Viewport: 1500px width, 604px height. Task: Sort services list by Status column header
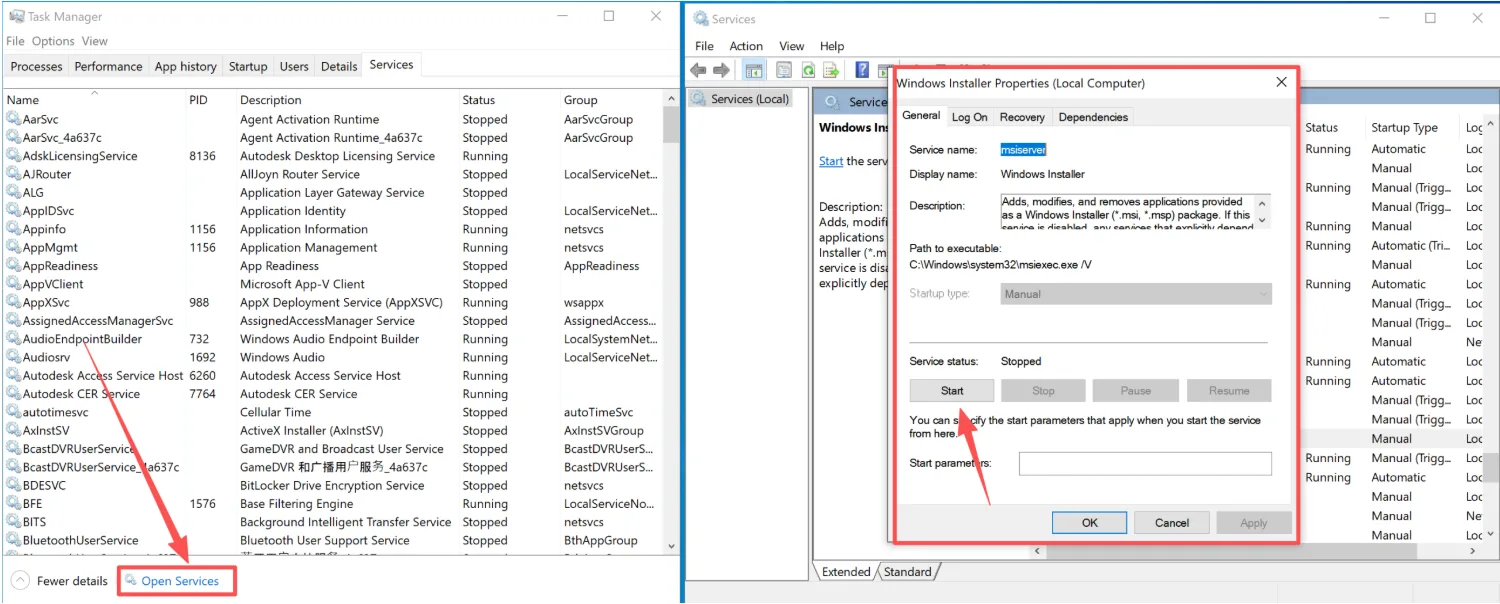(479, 100)
